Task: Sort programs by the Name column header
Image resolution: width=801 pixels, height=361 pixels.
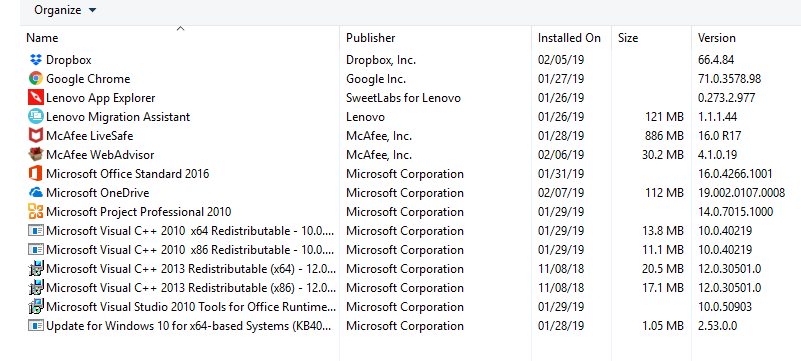Action: click(x=182, y=38)
